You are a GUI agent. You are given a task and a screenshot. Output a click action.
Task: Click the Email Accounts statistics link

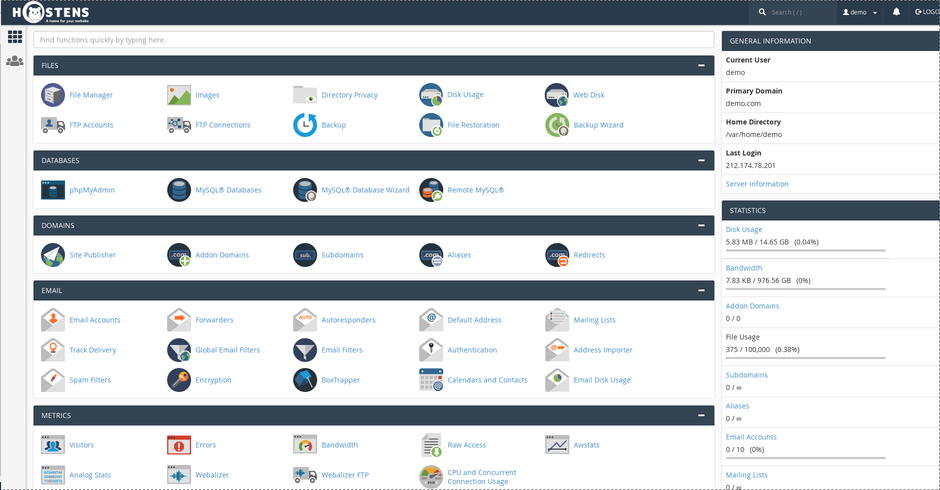(x=751, y=437)
